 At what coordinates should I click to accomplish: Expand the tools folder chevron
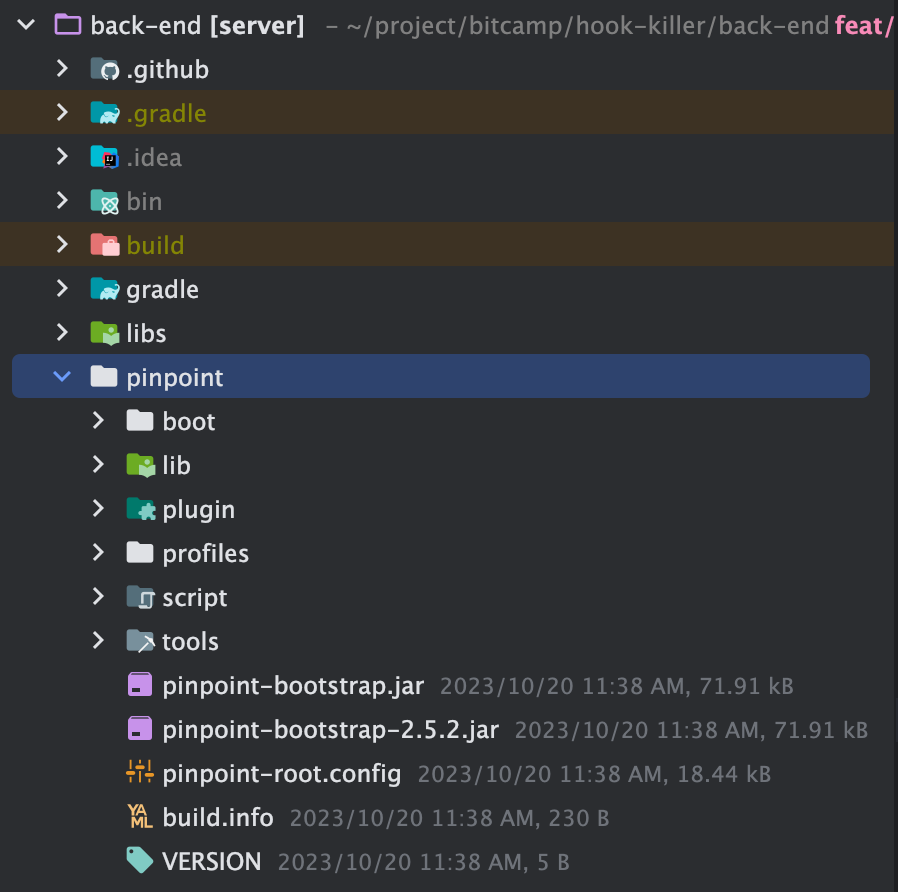99,641
